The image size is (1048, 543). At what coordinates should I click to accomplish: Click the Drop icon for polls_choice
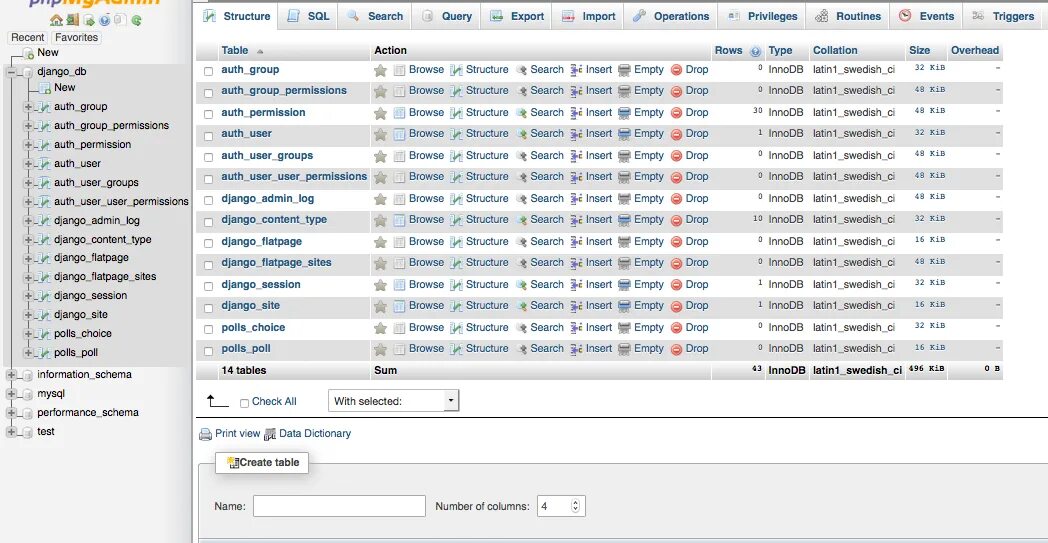[676, 328]
